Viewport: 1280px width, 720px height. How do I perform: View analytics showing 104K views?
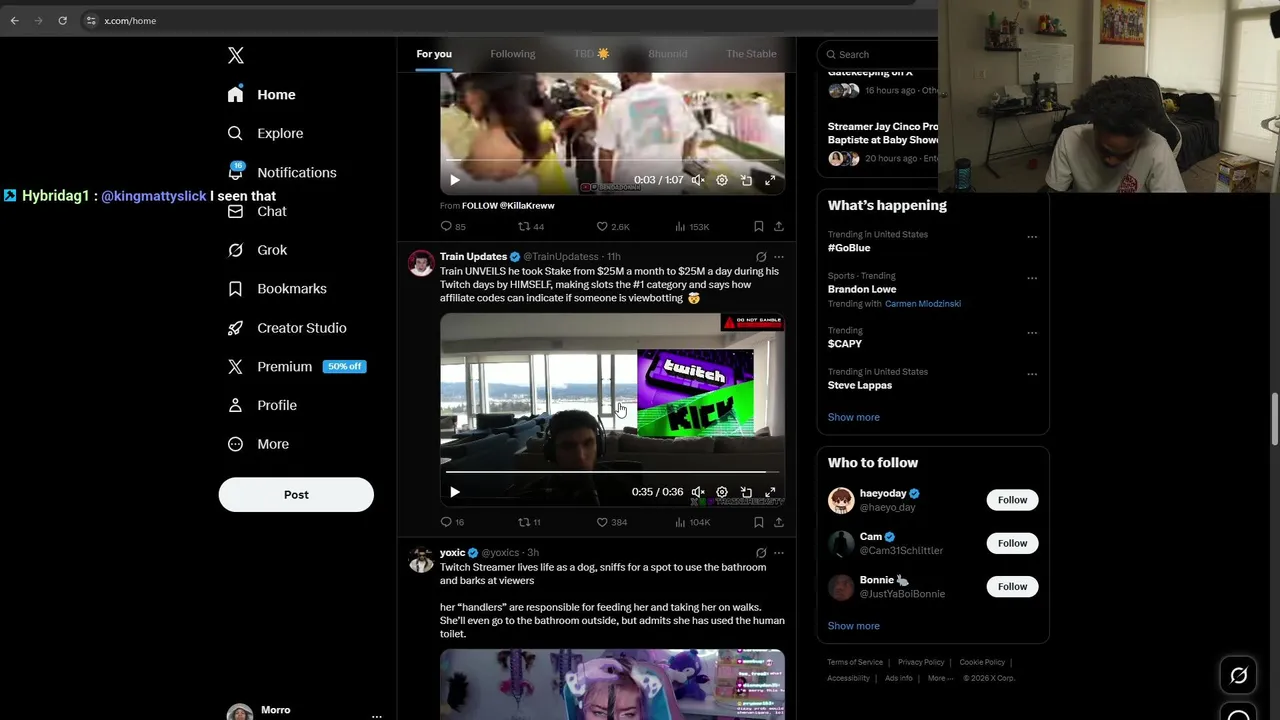[x=692, y=522]
